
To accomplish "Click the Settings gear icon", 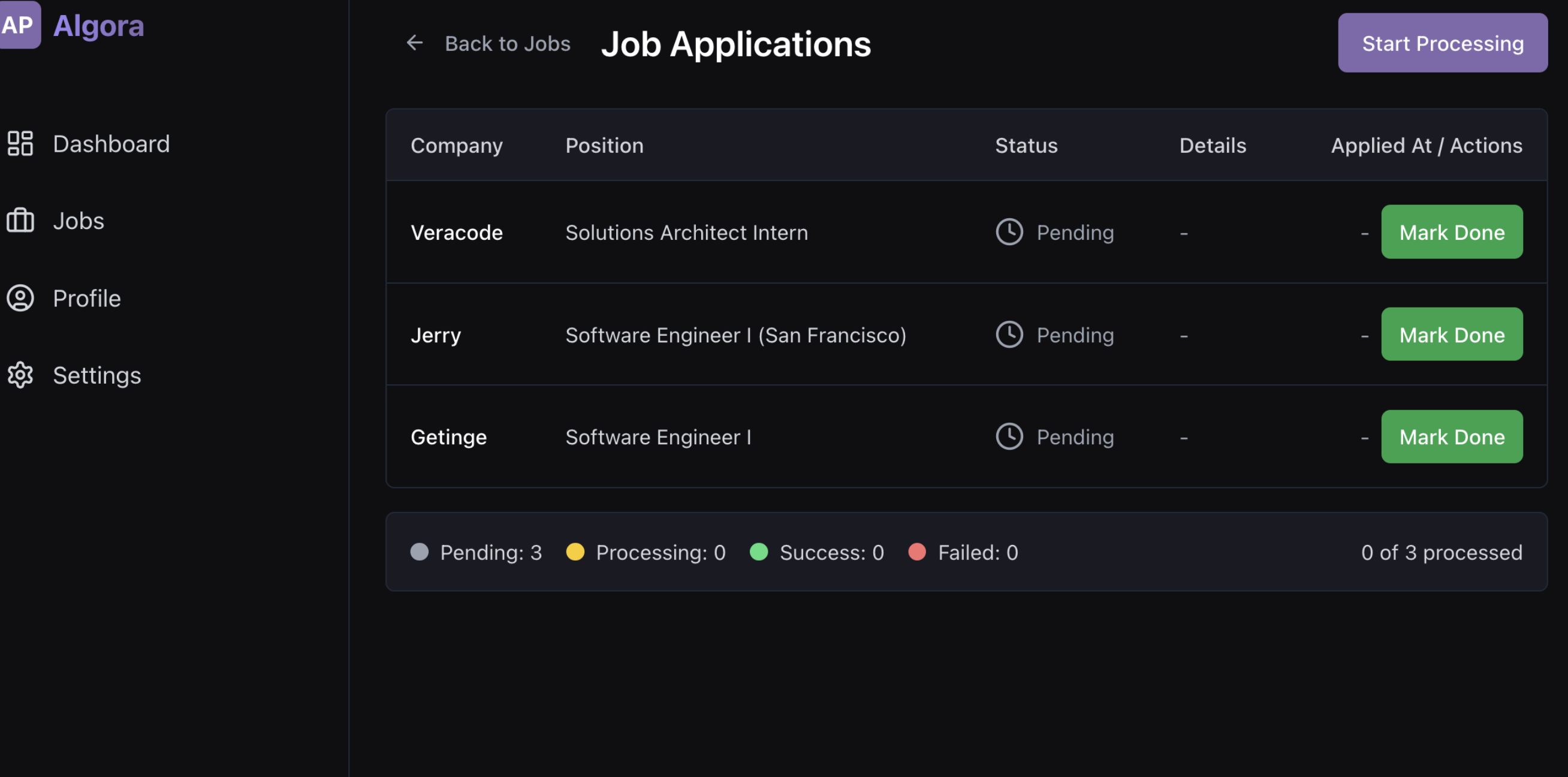I will [x=20, y=375].
